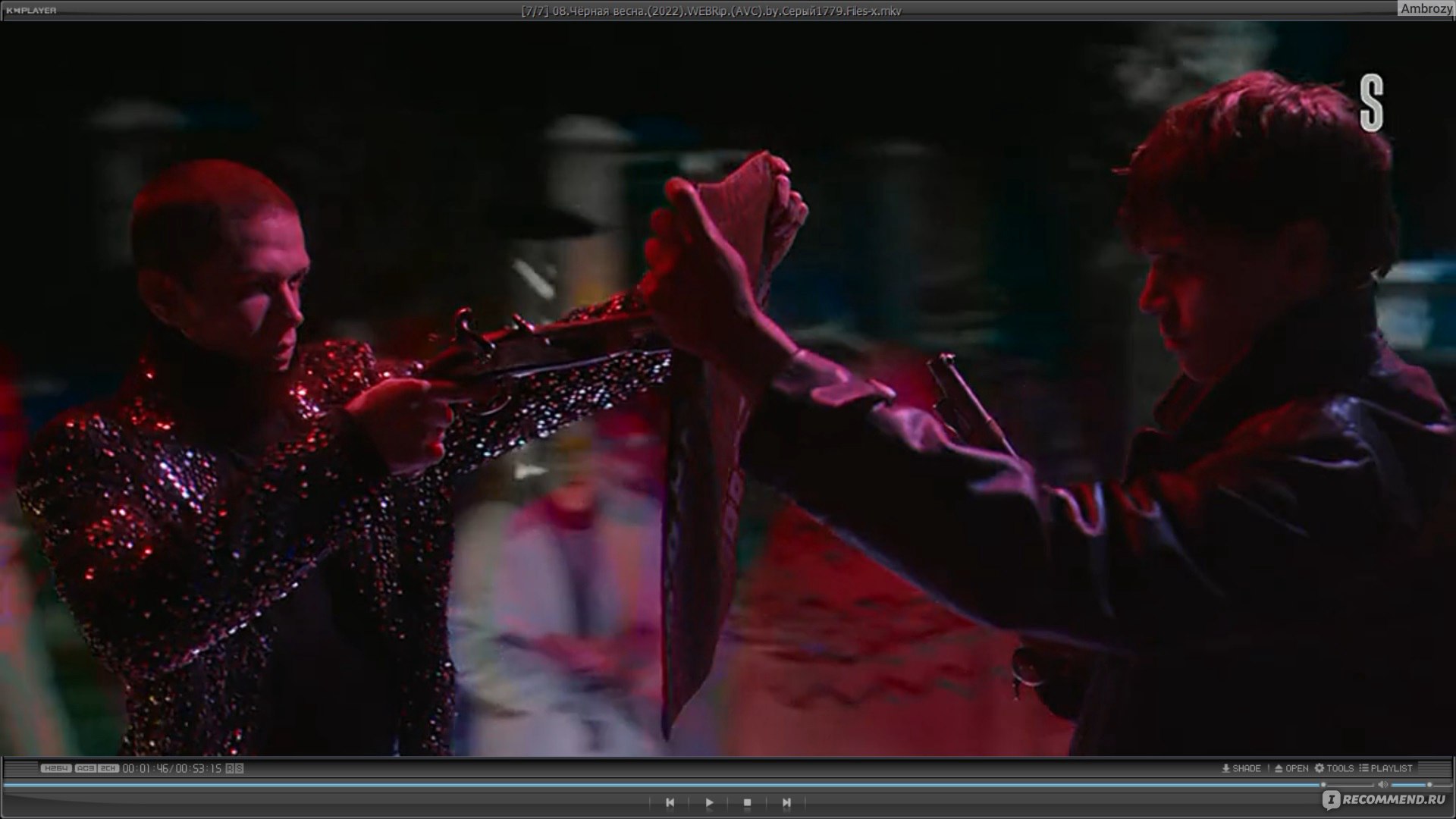Click the H264 video codec badge
Viewport: 1456px width, 819px height.
tap(56, 768)
